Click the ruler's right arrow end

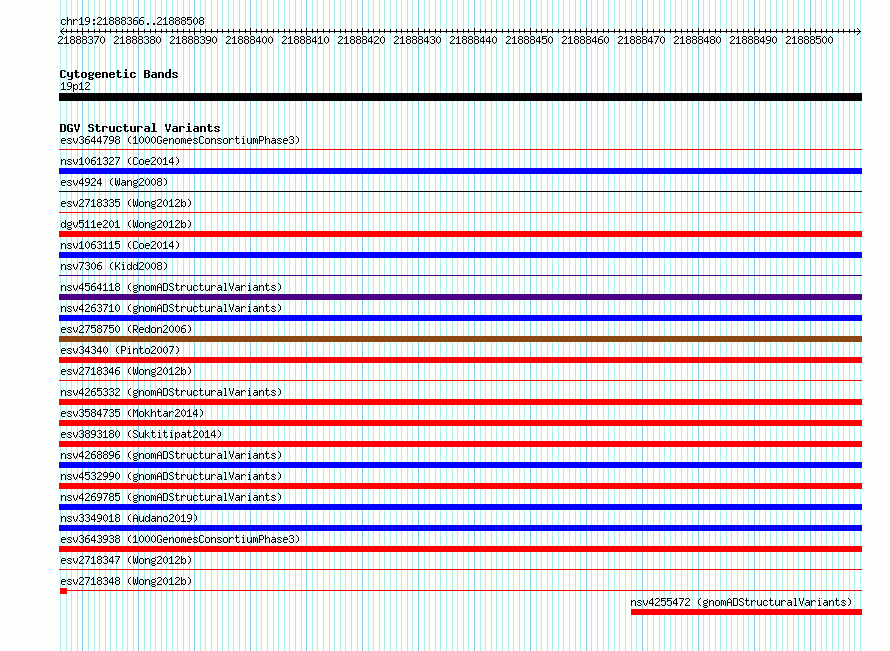point(858,31)
